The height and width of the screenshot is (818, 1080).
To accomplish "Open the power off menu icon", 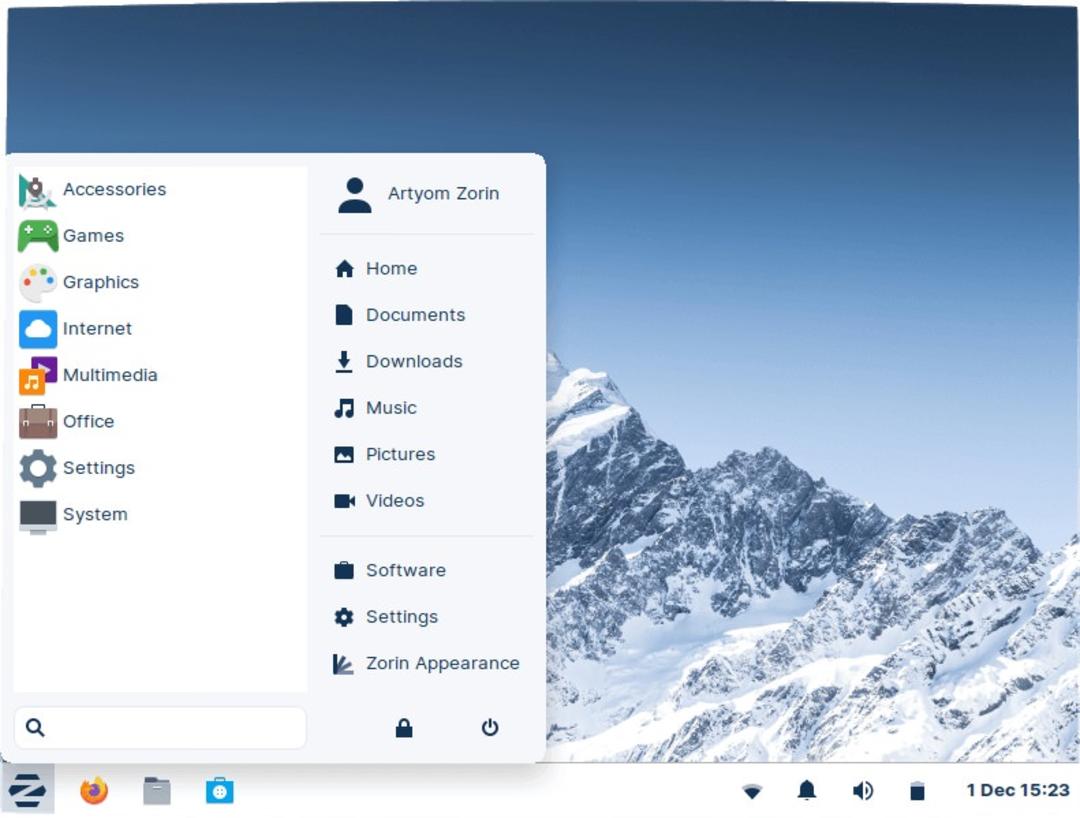I will pos(490,727).
